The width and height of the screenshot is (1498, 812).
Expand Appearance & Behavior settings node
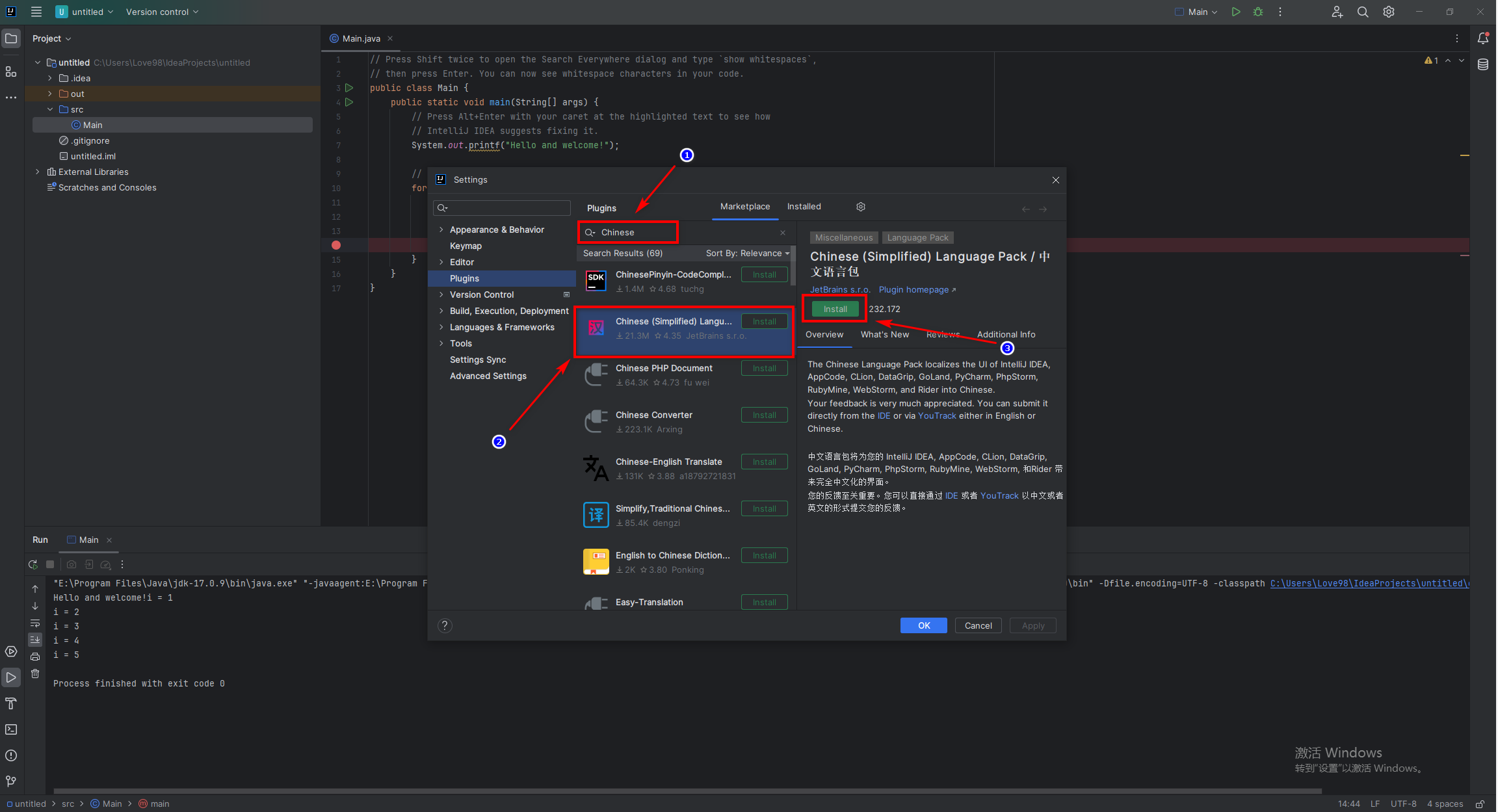[441, 229]
